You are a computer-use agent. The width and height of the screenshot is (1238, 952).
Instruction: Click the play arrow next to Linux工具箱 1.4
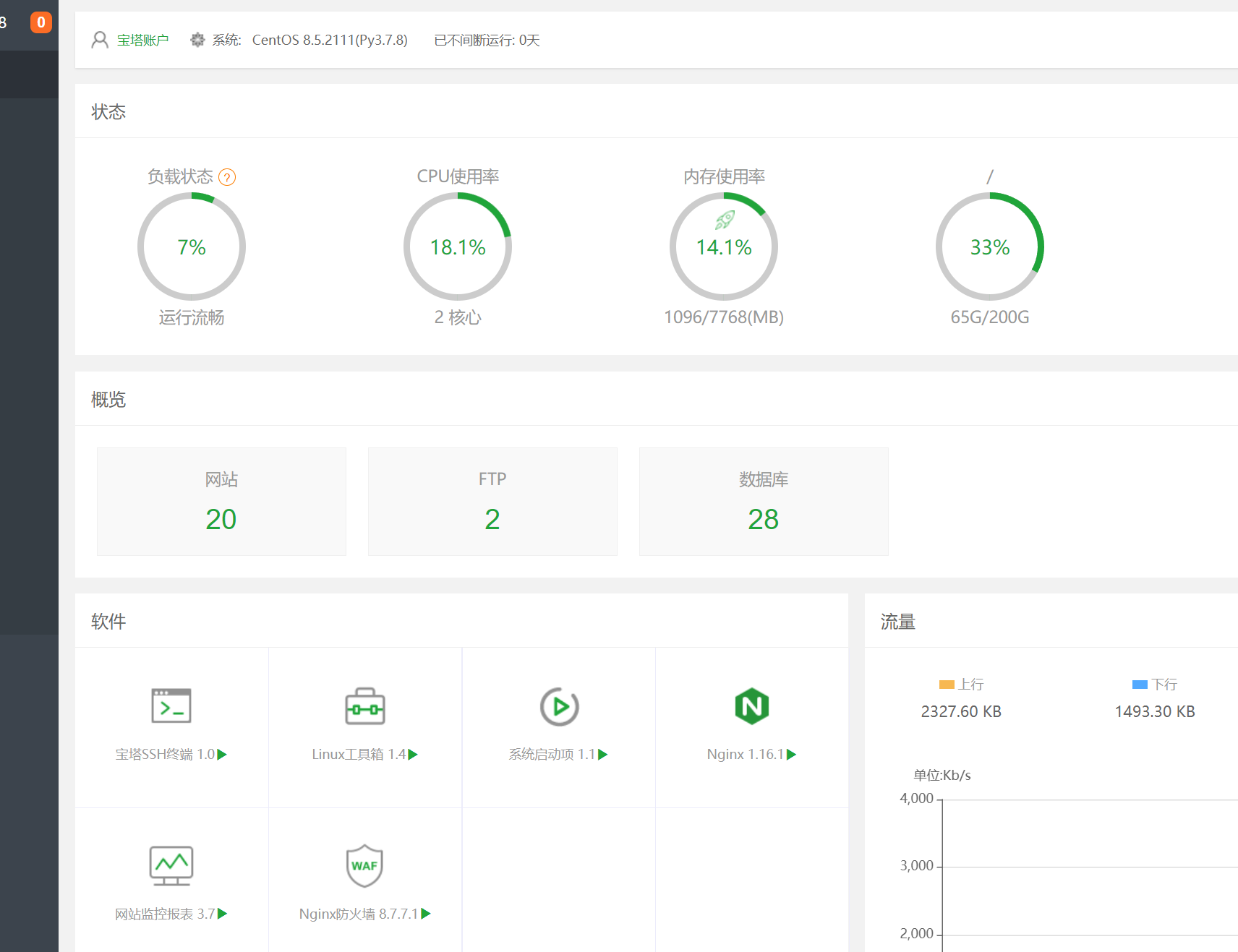(413, 754)
